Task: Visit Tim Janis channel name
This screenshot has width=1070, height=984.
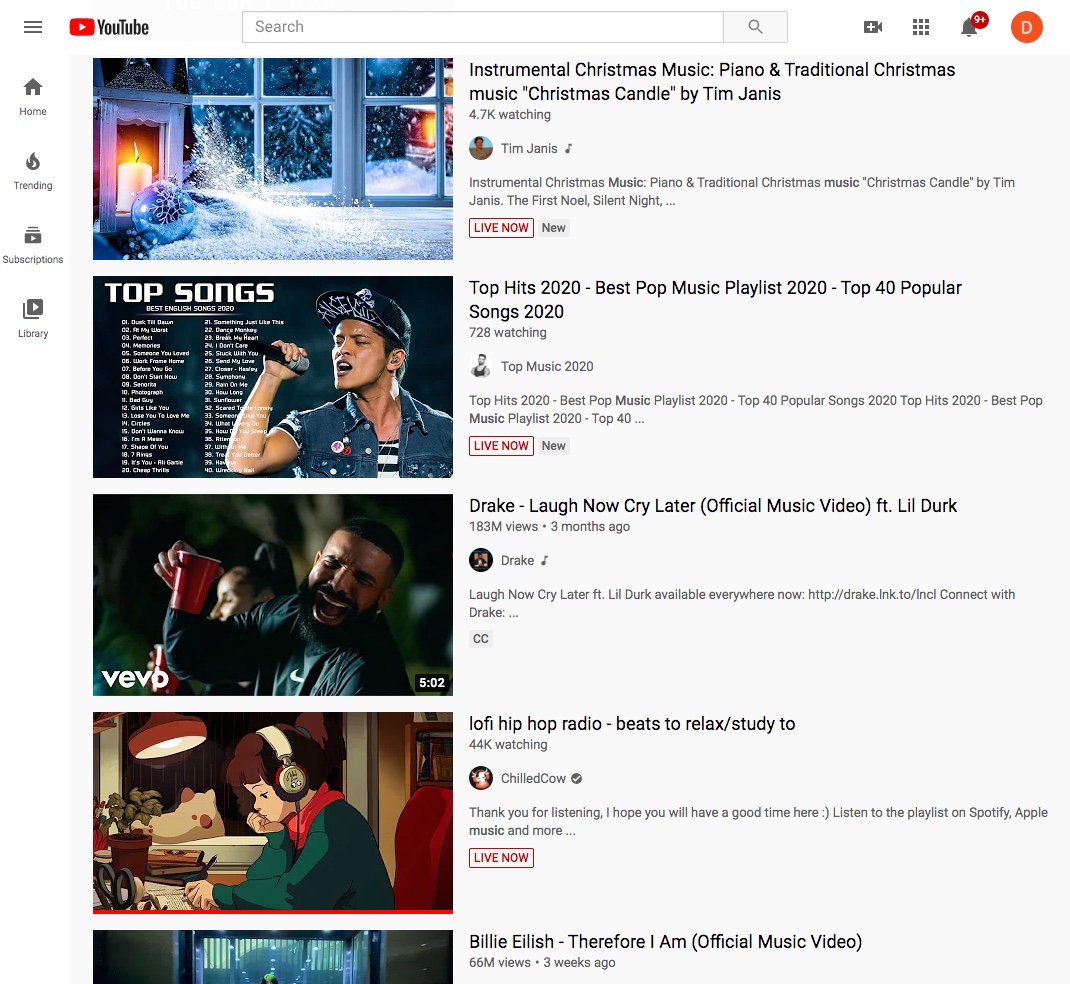Action: [529, 149]
